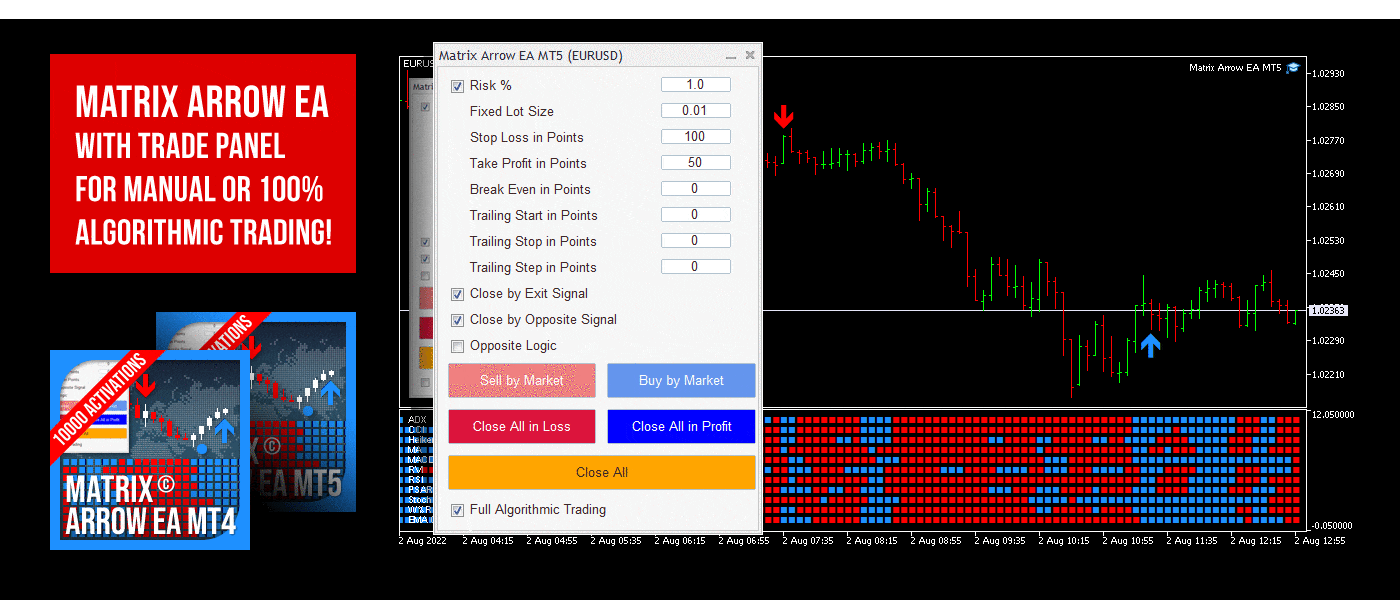Toggle the Risk % checkbox
Viewport: 1400px width, 600px height.
(458, 86)
